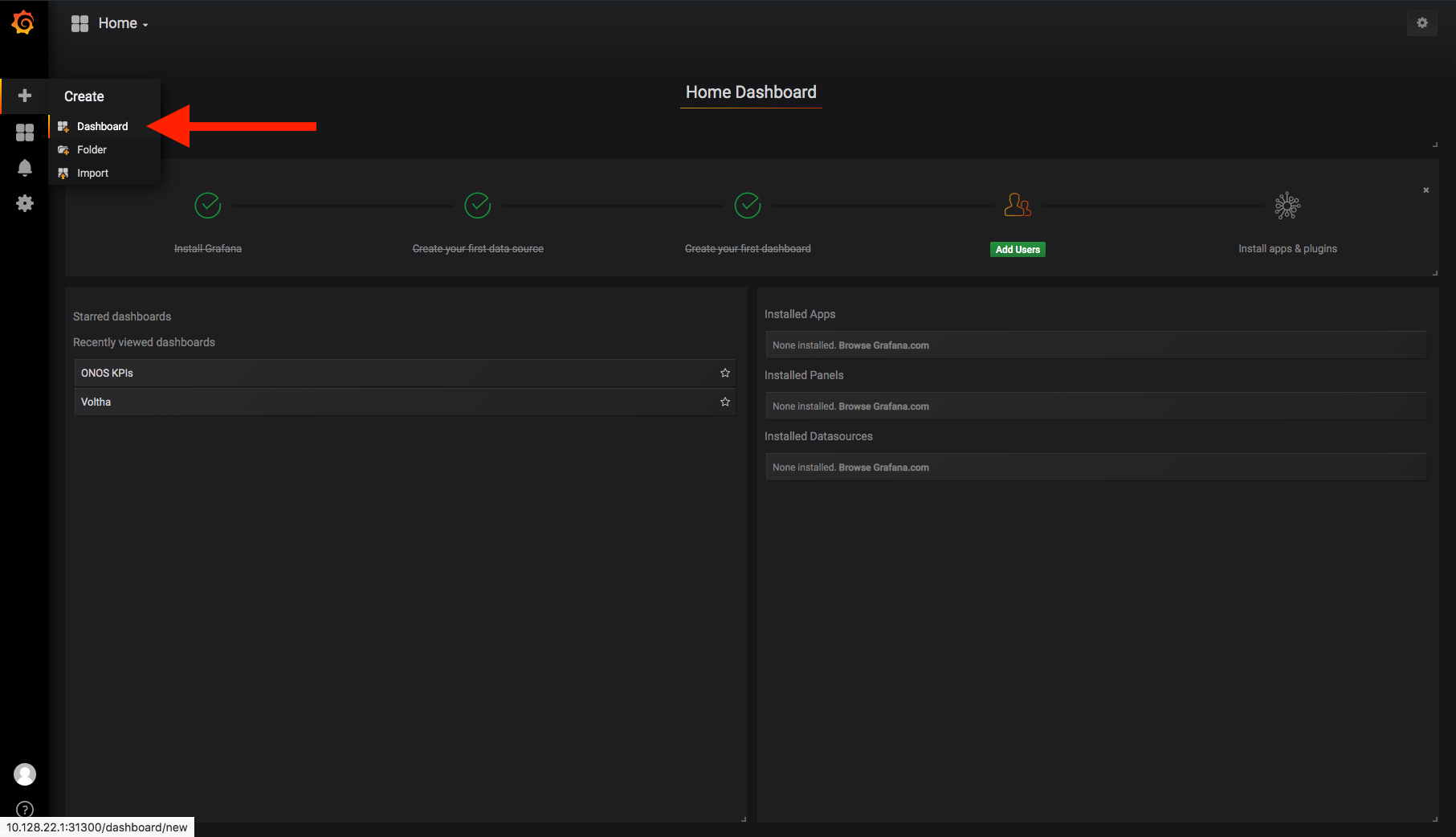
Task: Open the ONOS KPIs dashboard
Action: click(x=405, y=373)
